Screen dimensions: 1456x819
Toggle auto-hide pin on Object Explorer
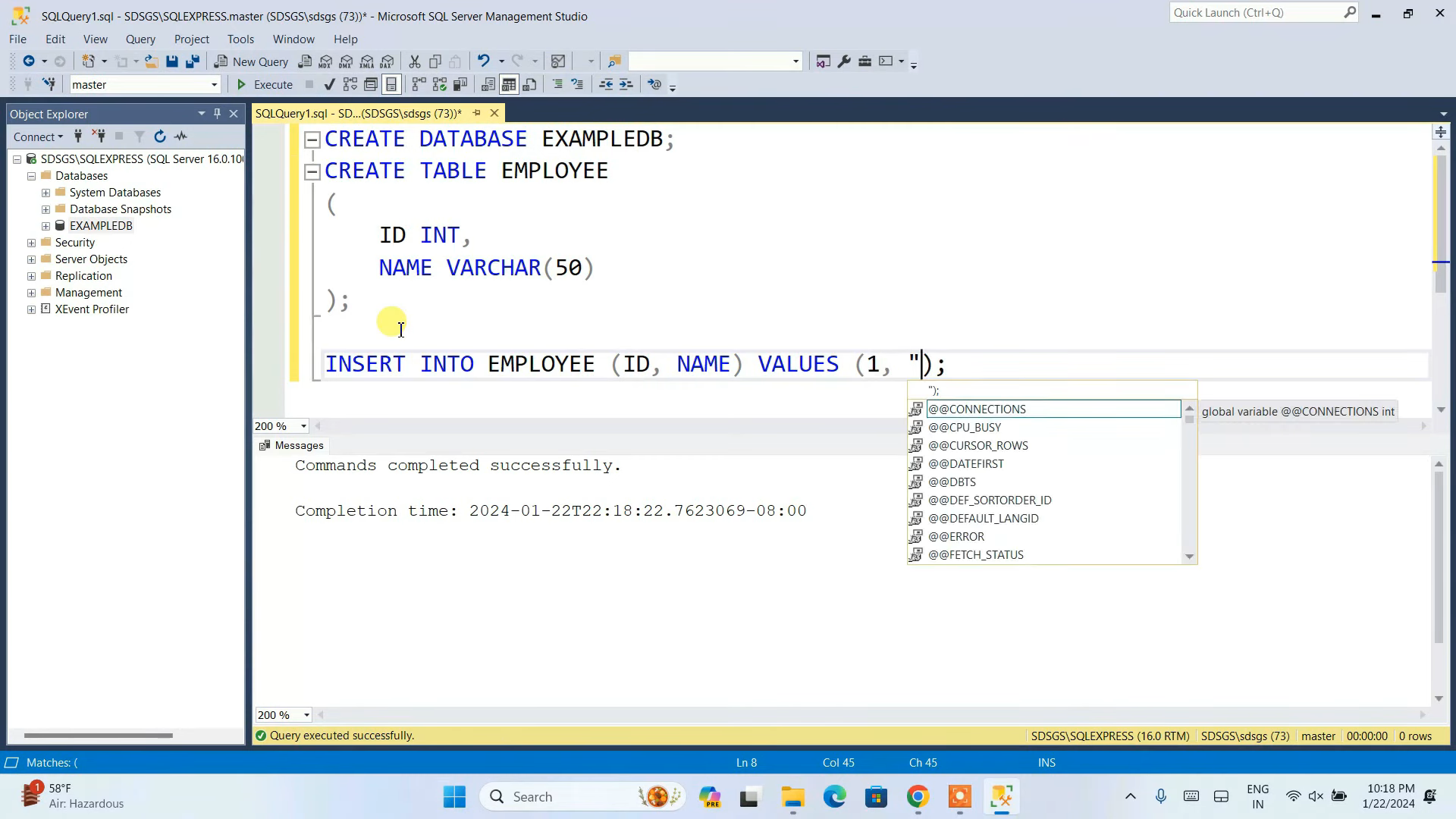tap(217, 114)
